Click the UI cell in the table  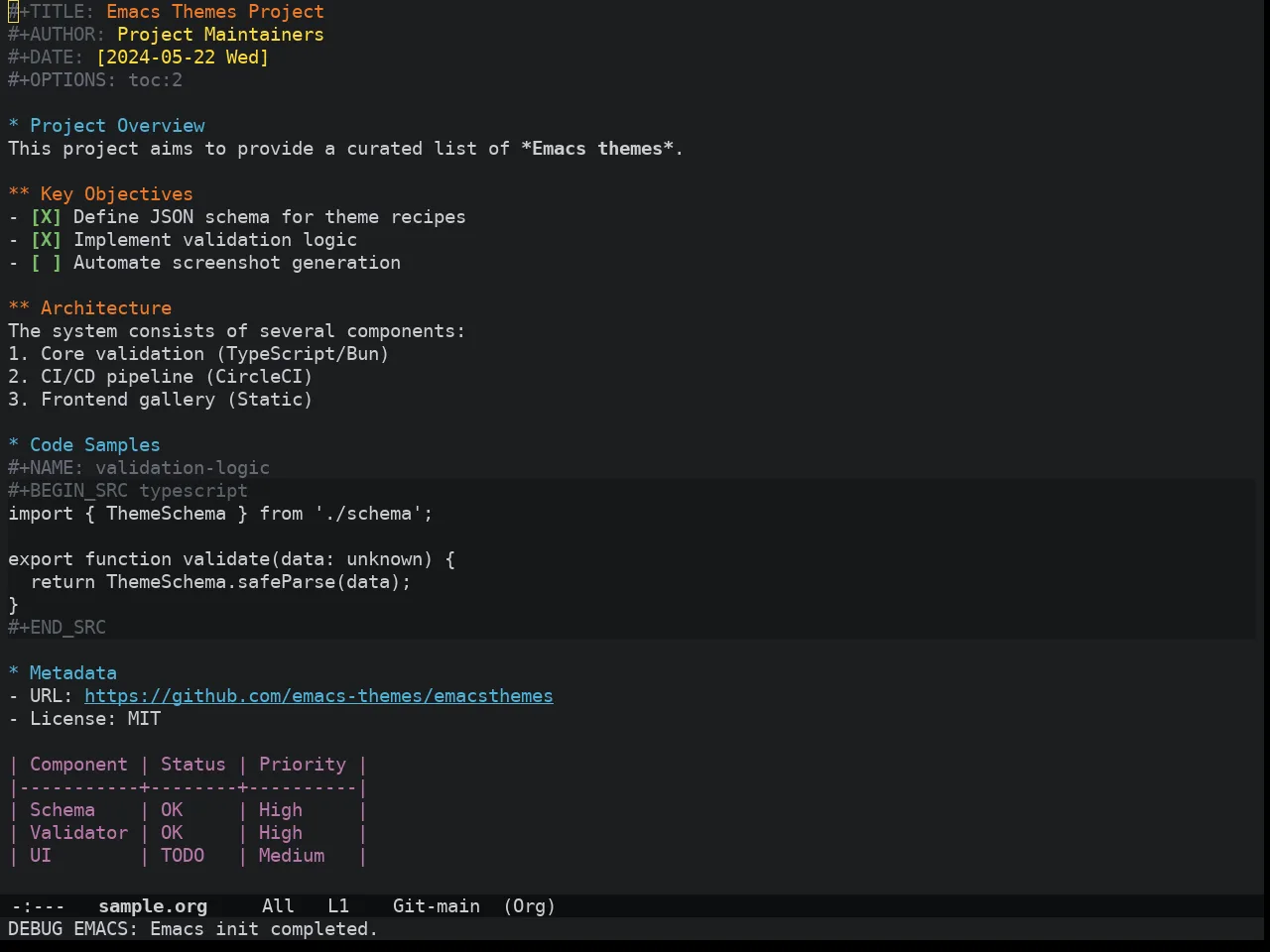click(x=41, y=856)
